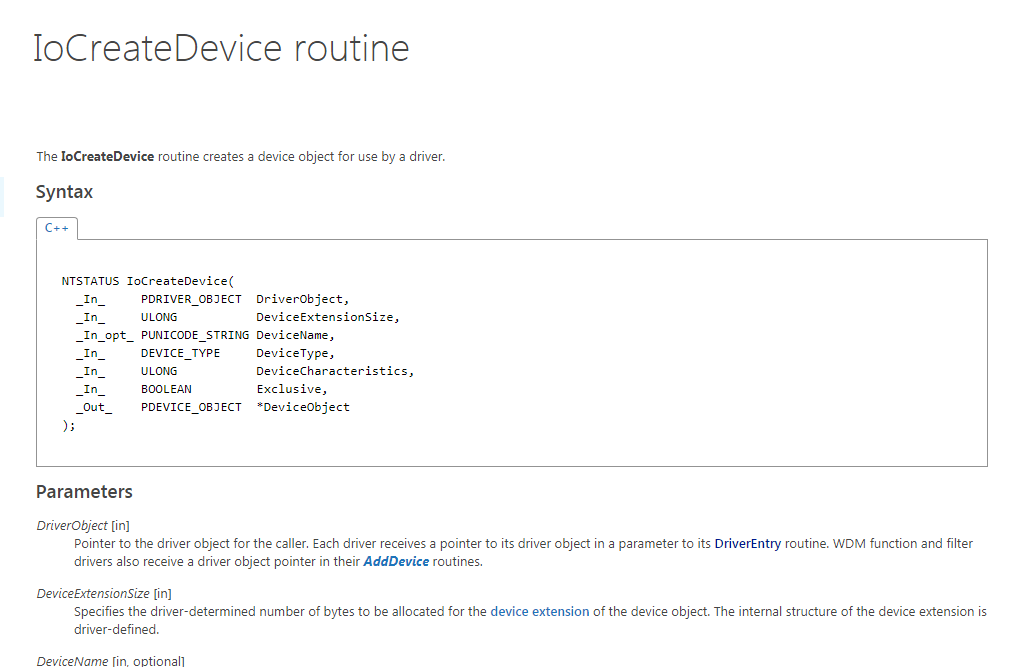Click DEVICE_TYPE in the code block
The width and height of the screenshot is (1015, 667).
pyautogui.click(x=180, y=353)
